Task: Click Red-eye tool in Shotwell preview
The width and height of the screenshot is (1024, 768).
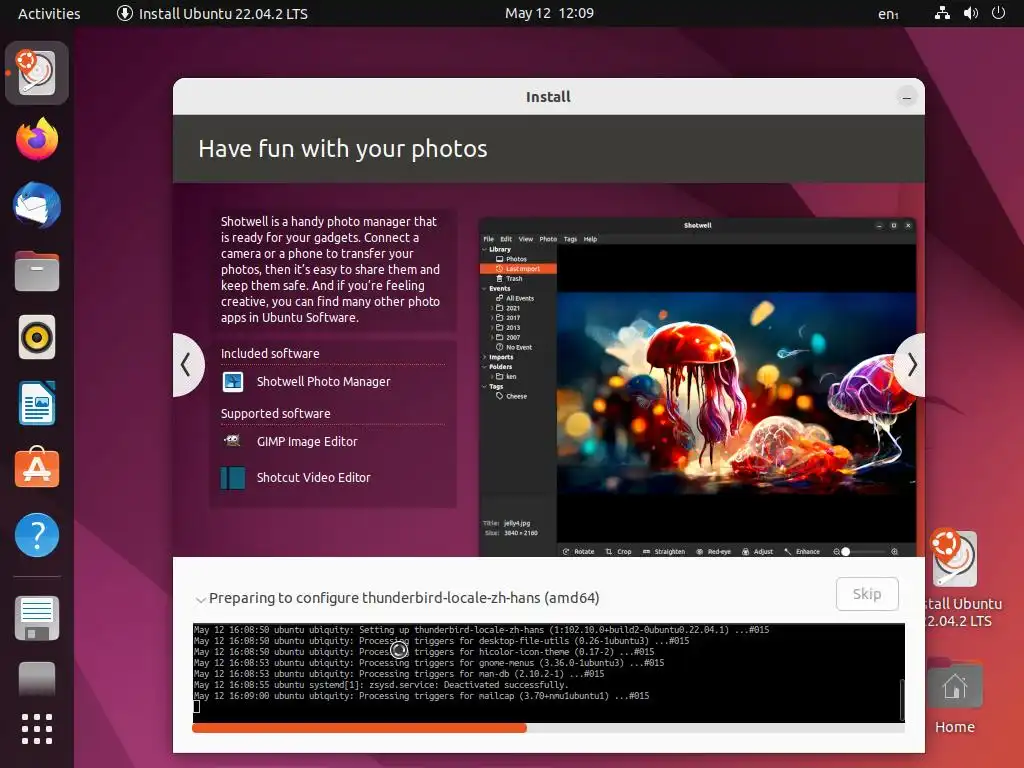Action: point(713,552)
